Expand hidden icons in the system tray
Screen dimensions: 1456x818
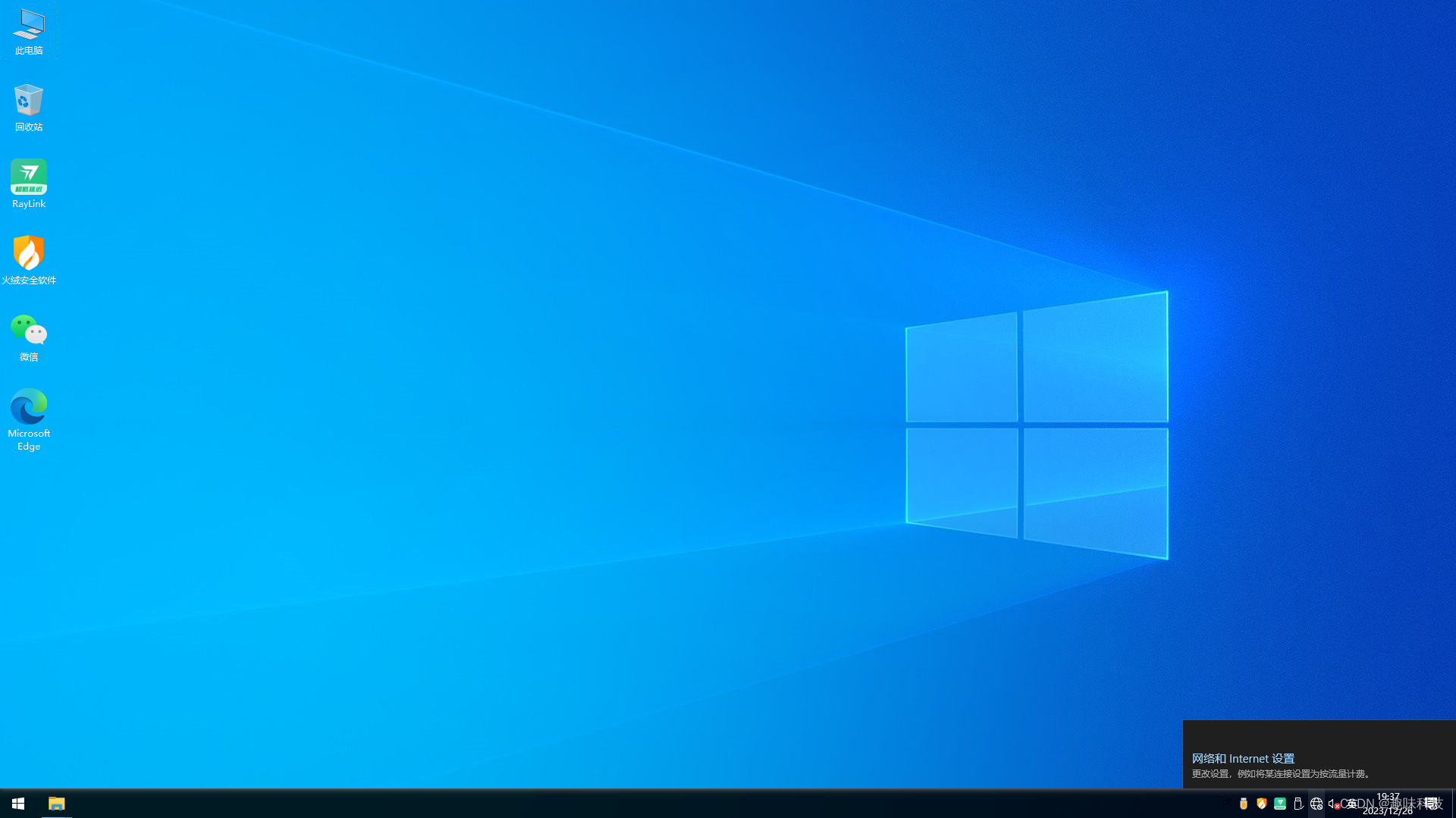(x=1225, y=804)
